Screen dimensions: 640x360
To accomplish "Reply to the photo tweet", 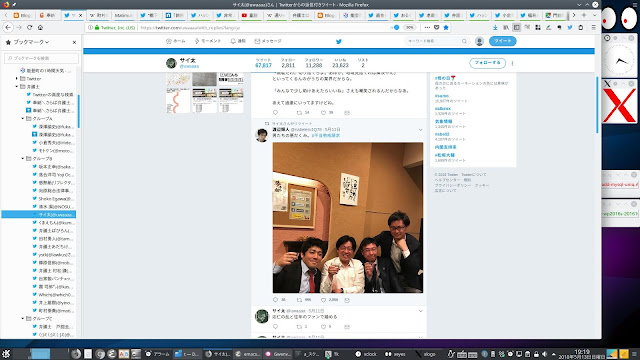I will (276, 300).
